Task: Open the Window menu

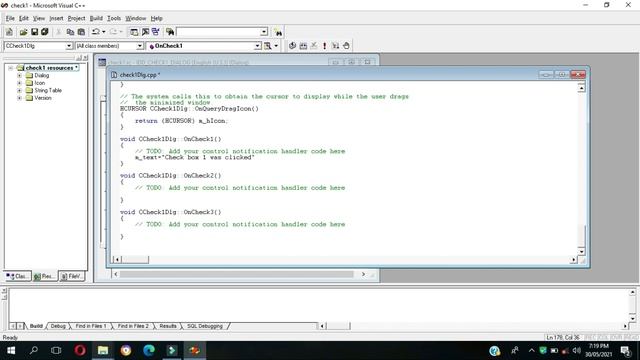Action: click(136, 18)
